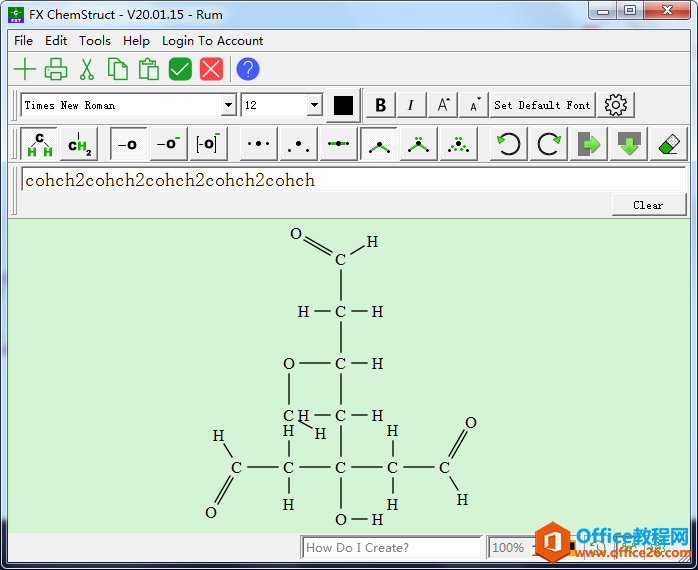Viewport: 698px width, 570px height.
Task: Select the zigzag dots layout icon
Action: 298,144
